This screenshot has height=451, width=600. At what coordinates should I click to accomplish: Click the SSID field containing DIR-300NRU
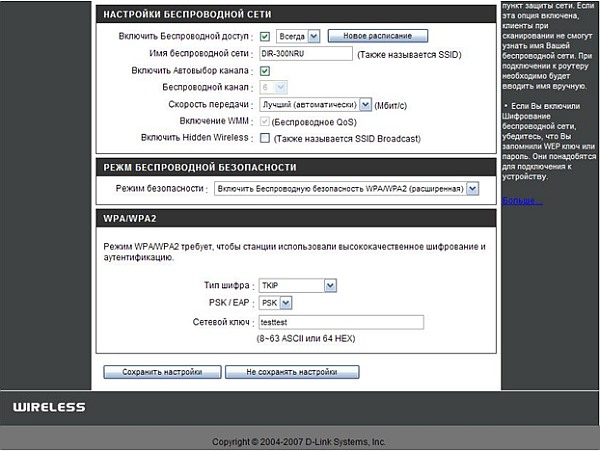304,54
